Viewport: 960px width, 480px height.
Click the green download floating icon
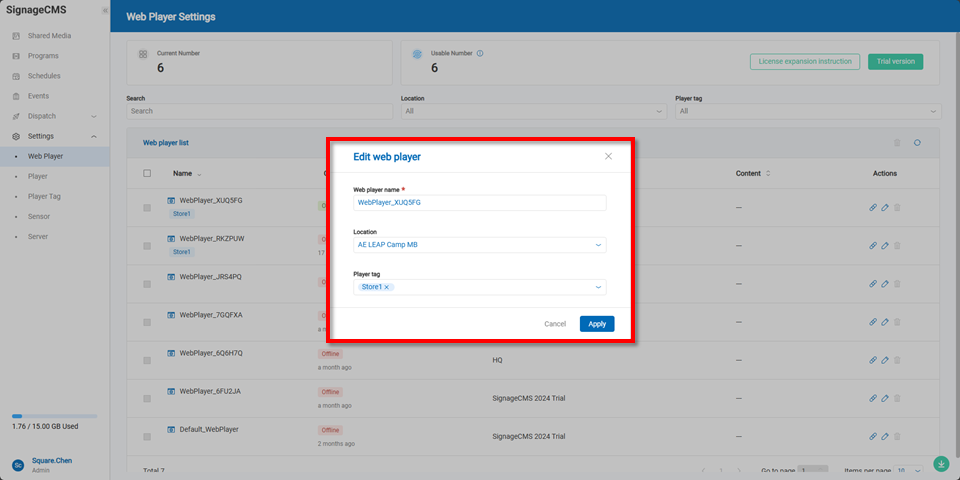[x=940, y=464]
